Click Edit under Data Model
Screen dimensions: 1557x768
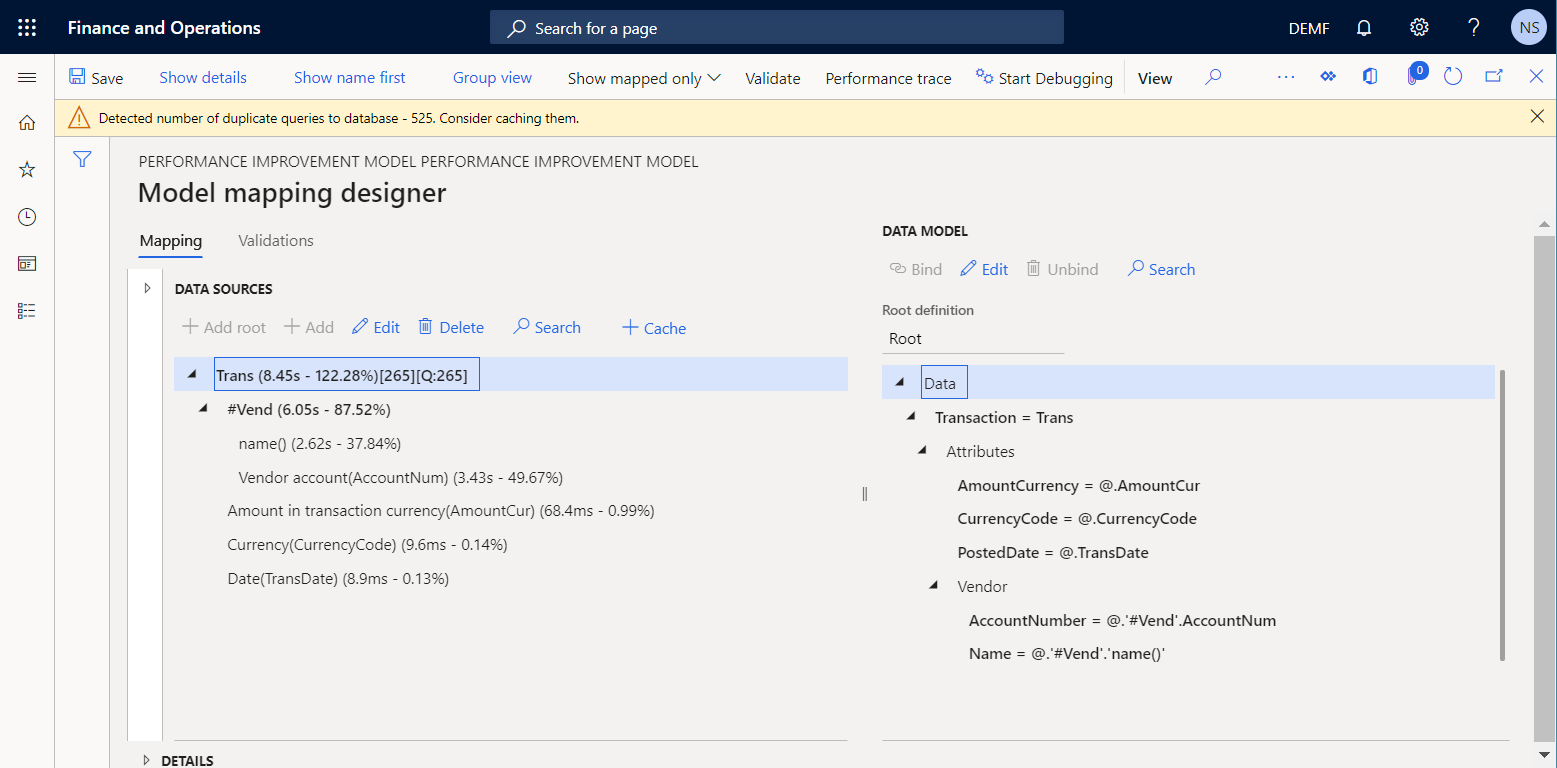(983, 268)
